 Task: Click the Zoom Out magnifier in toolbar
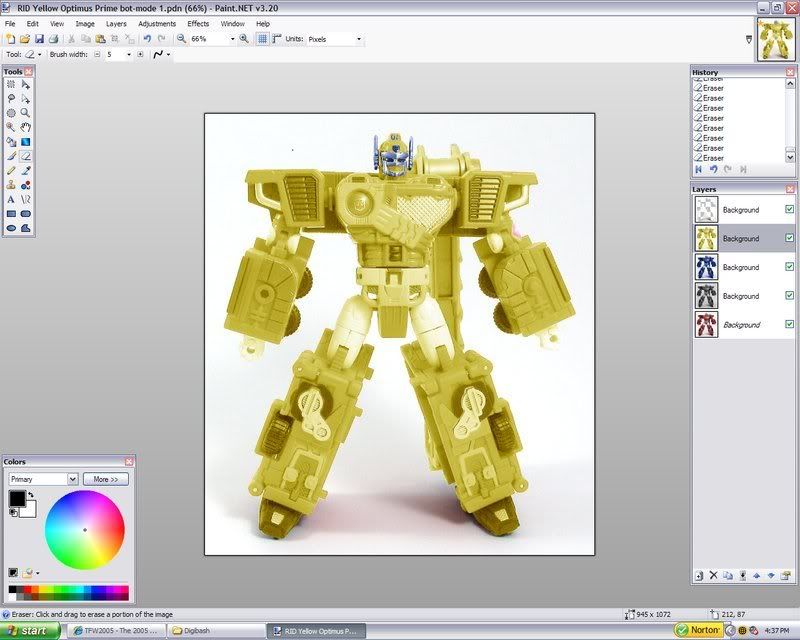tap(181, 39)
